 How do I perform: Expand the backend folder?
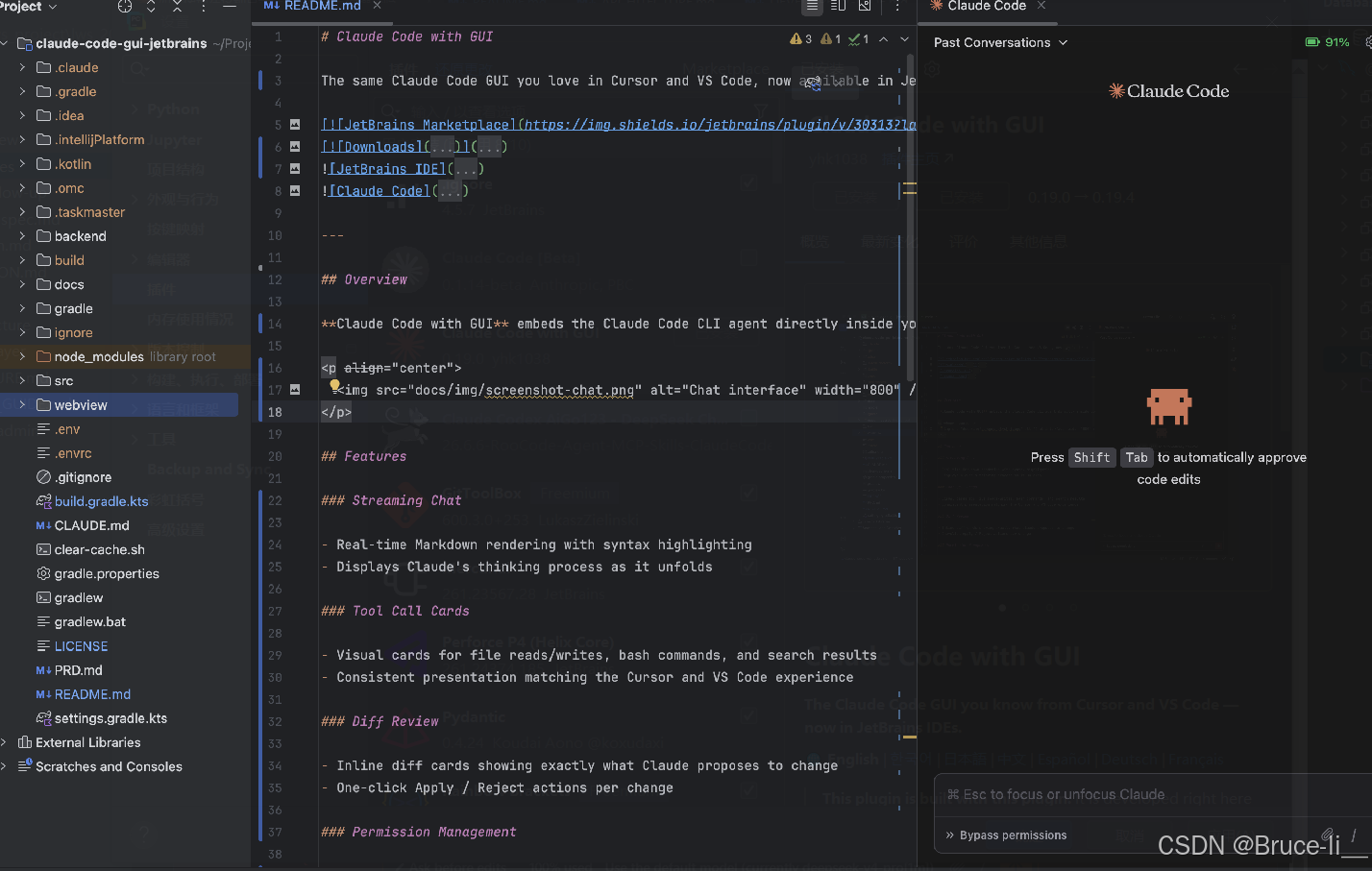[x=22, y=236]
